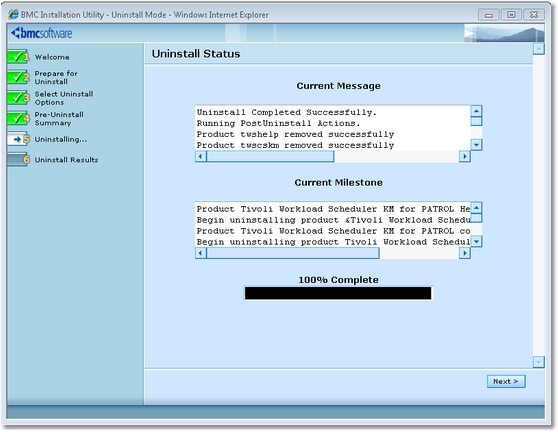
Task: Click the Uninstalling... step label
Action: pos(60,139)
